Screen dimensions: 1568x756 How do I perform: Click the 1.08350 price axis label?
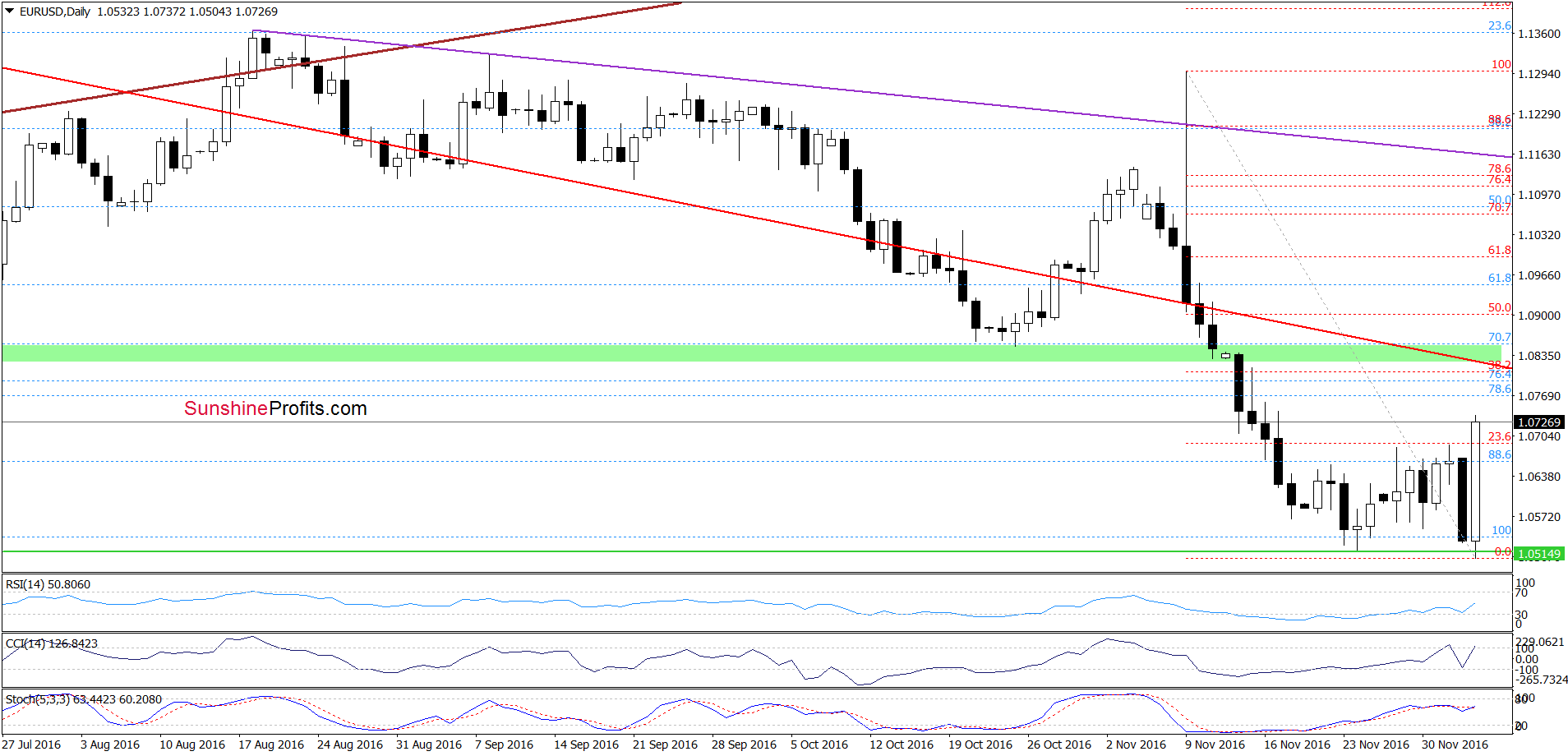coord(1538,356)
